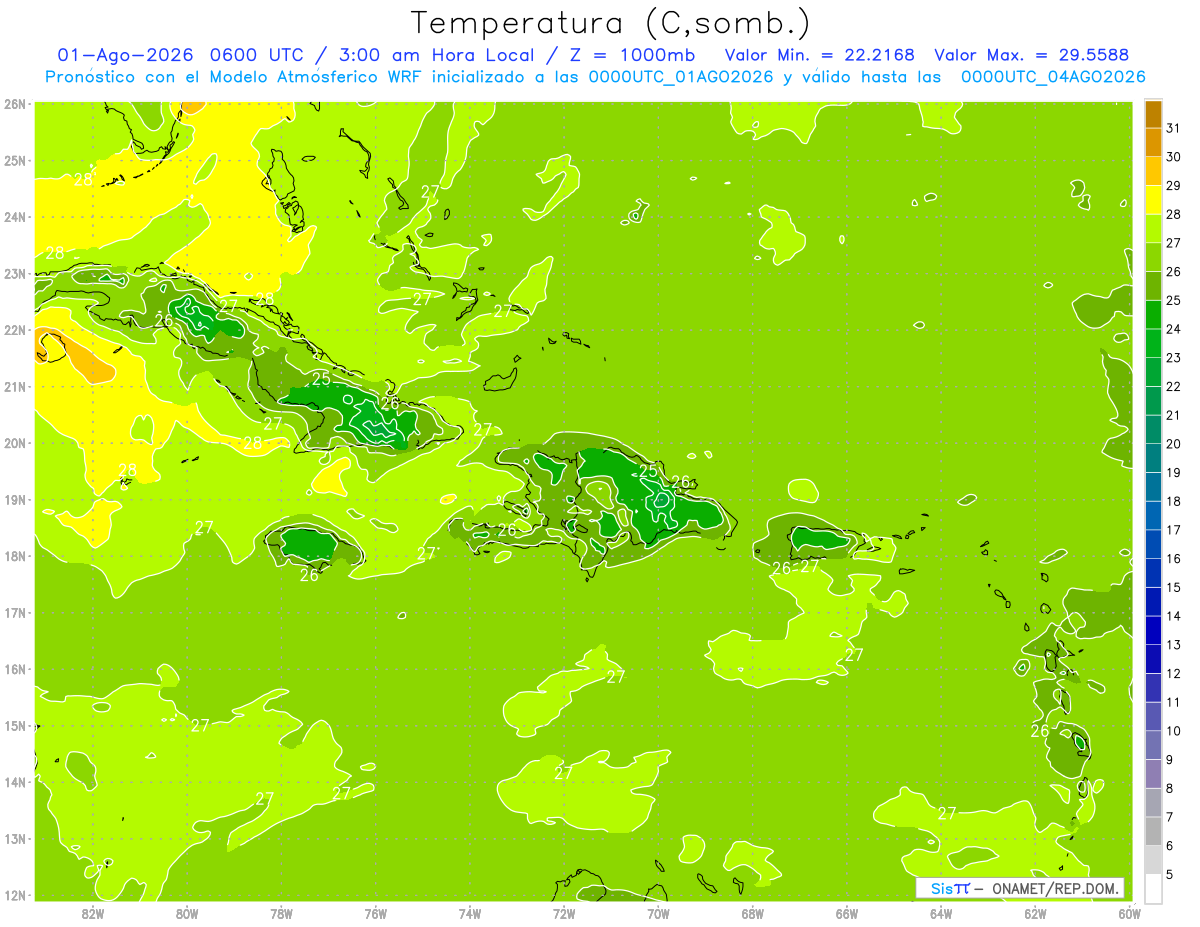The width and height of the screenshot is (1200, 927).
Task: Click "Valor Max. = 29.5588" in header
Action: (1032, 55)
